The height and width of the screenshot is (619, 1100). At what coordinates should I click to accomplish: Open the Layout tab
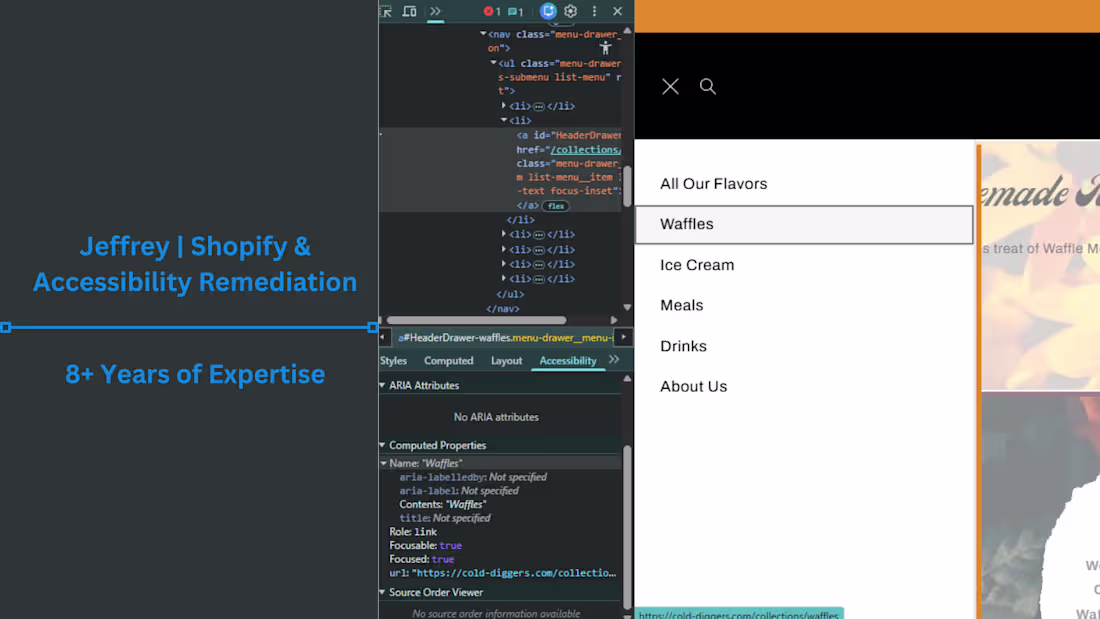click(506, 360)
